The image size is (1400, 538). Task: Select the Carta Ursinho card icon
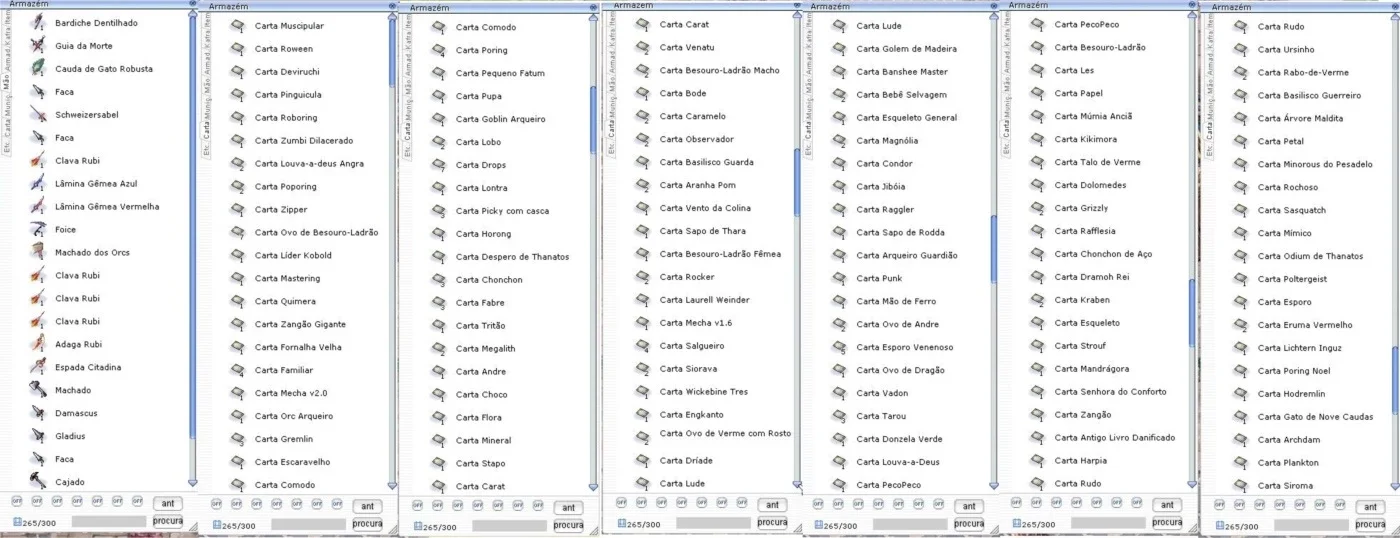tap(1240, 49)
